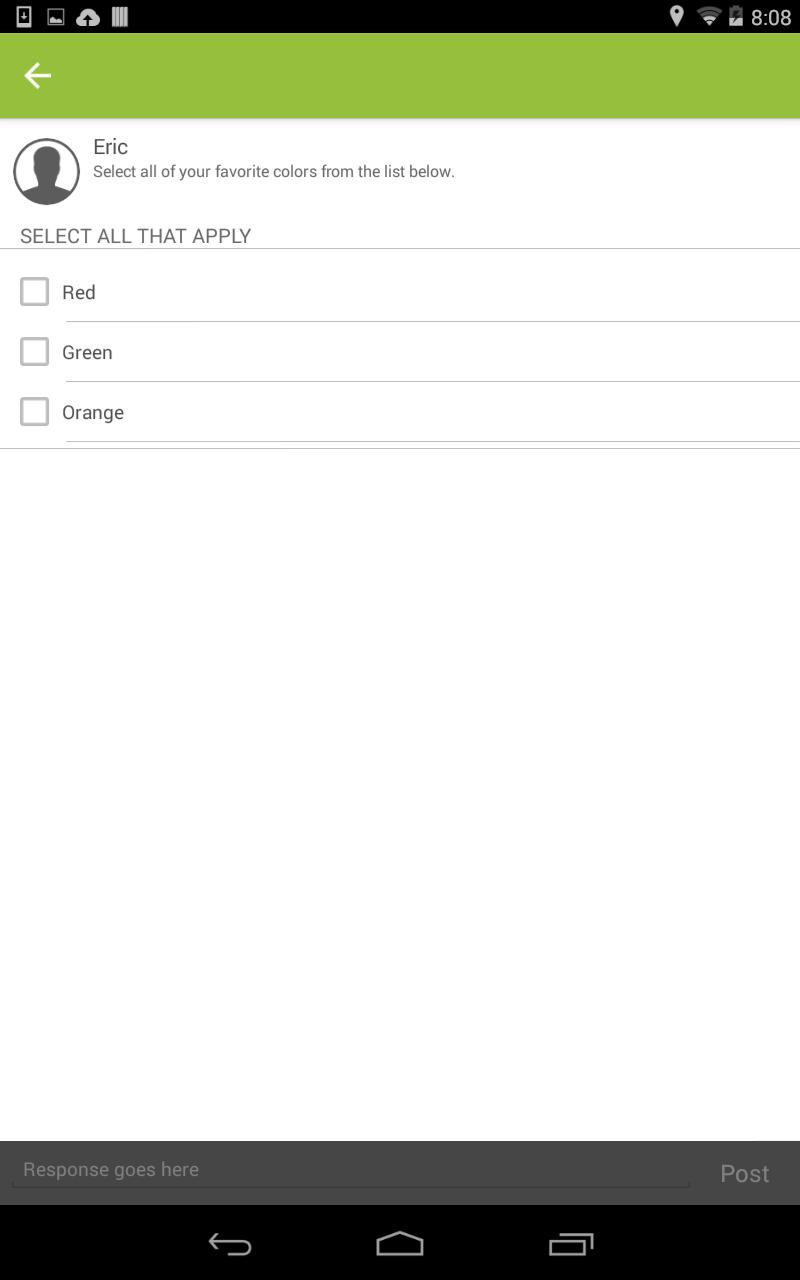Click the name Eric beside the avatar
The width and height of the screenshot is (800, 1280).
coord(110,147)
